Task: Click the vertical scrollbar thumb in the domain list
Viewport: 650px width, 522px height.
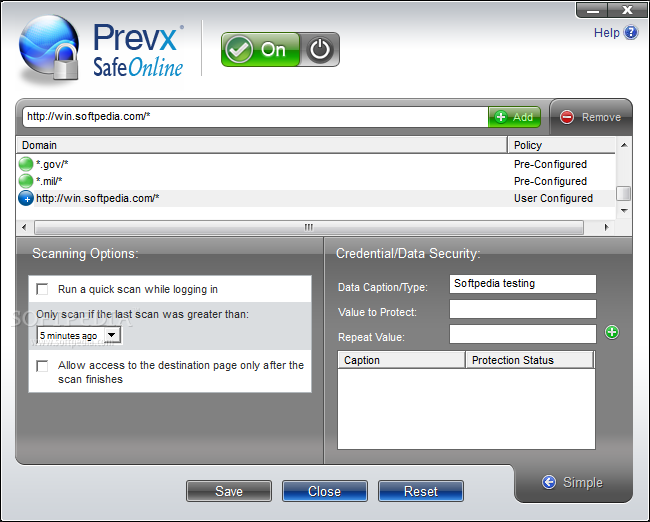Action: [x=624, y=193]
